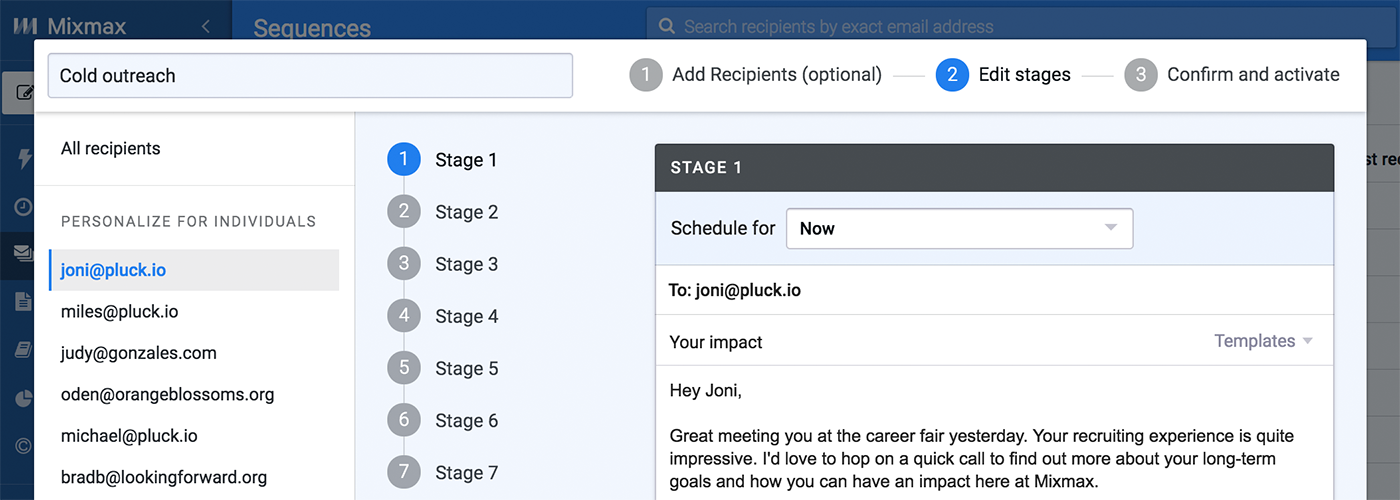Open Stage 2 in the stage list
Screen dimensions: 1400x500
pos(442,212)
